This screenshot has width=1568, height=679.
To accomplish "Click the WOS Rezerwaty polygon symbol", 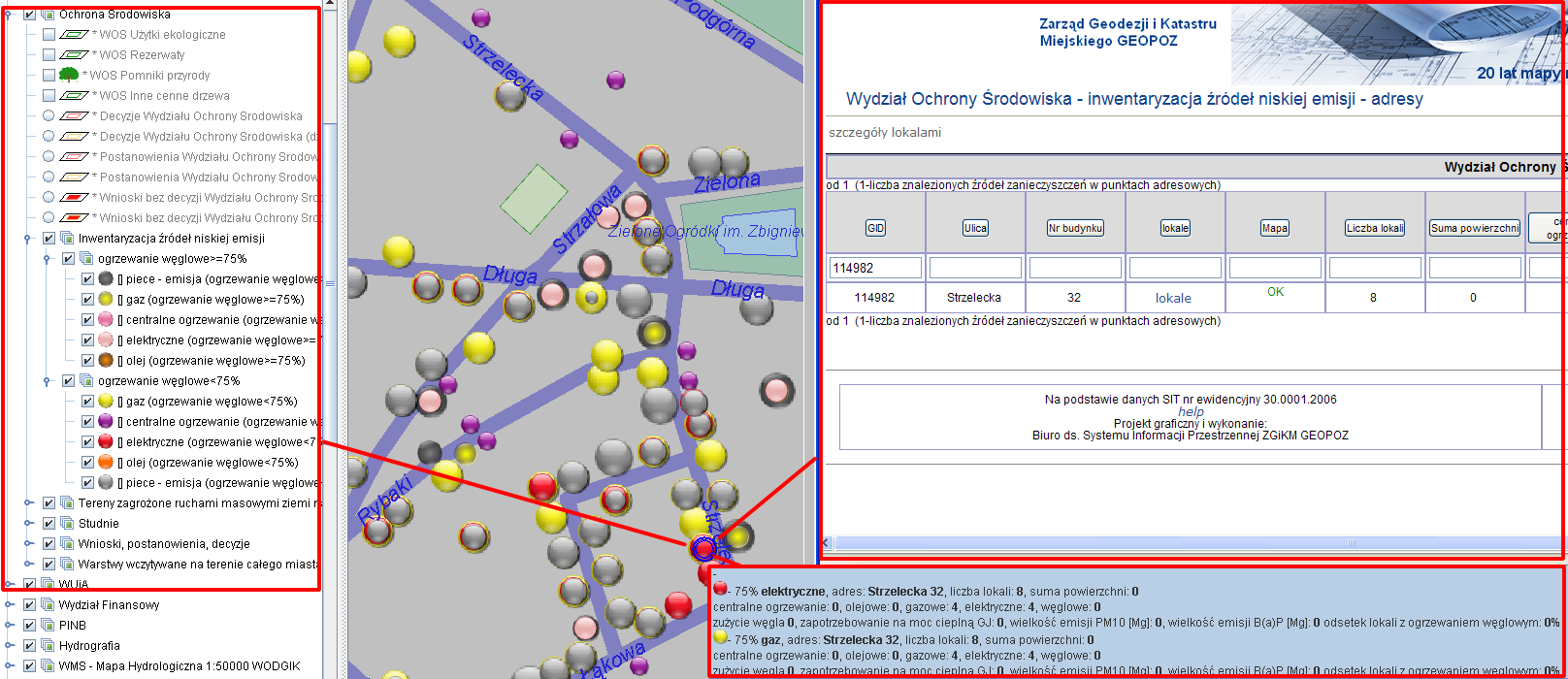I will (75, 55).
